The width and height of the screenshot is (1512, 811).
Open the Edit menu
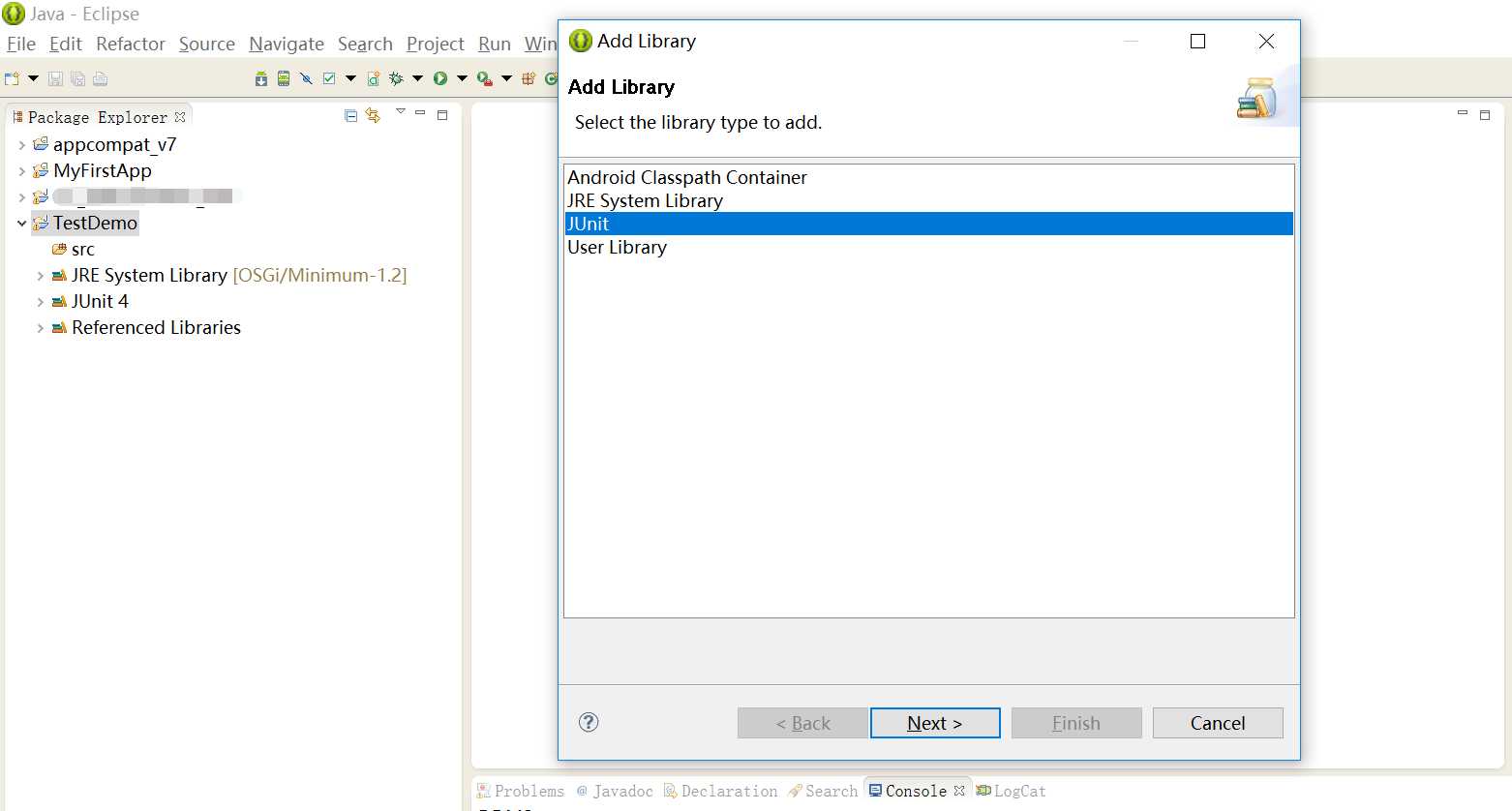(66, 45)
